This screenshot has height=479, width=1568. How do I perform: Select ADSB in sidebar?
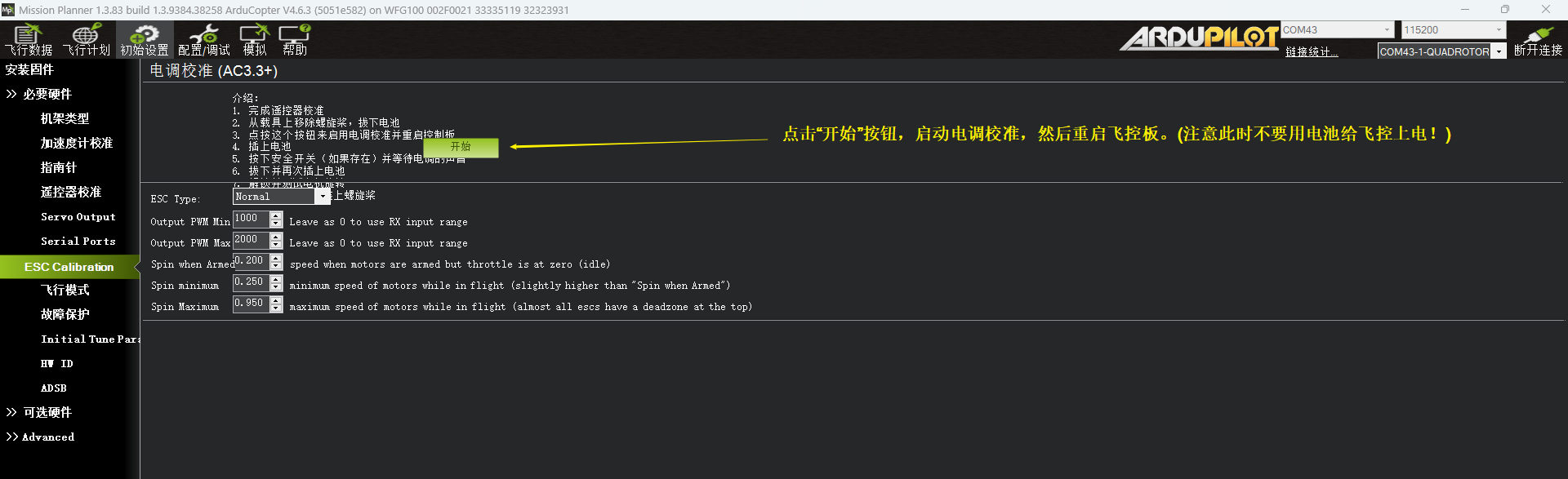[x=54, y=388]
